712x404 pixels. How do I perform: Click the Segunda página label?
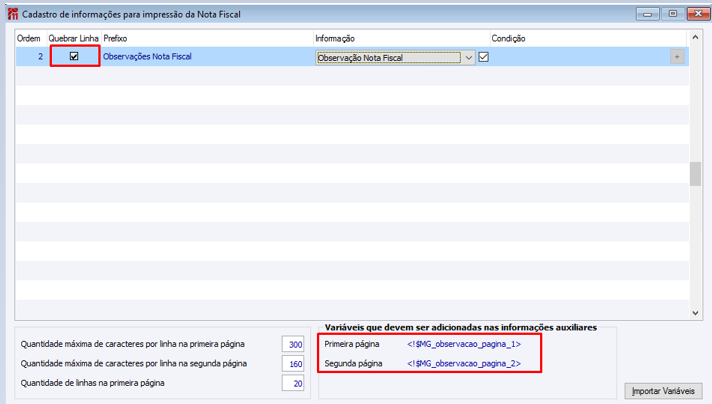[353, 364]
